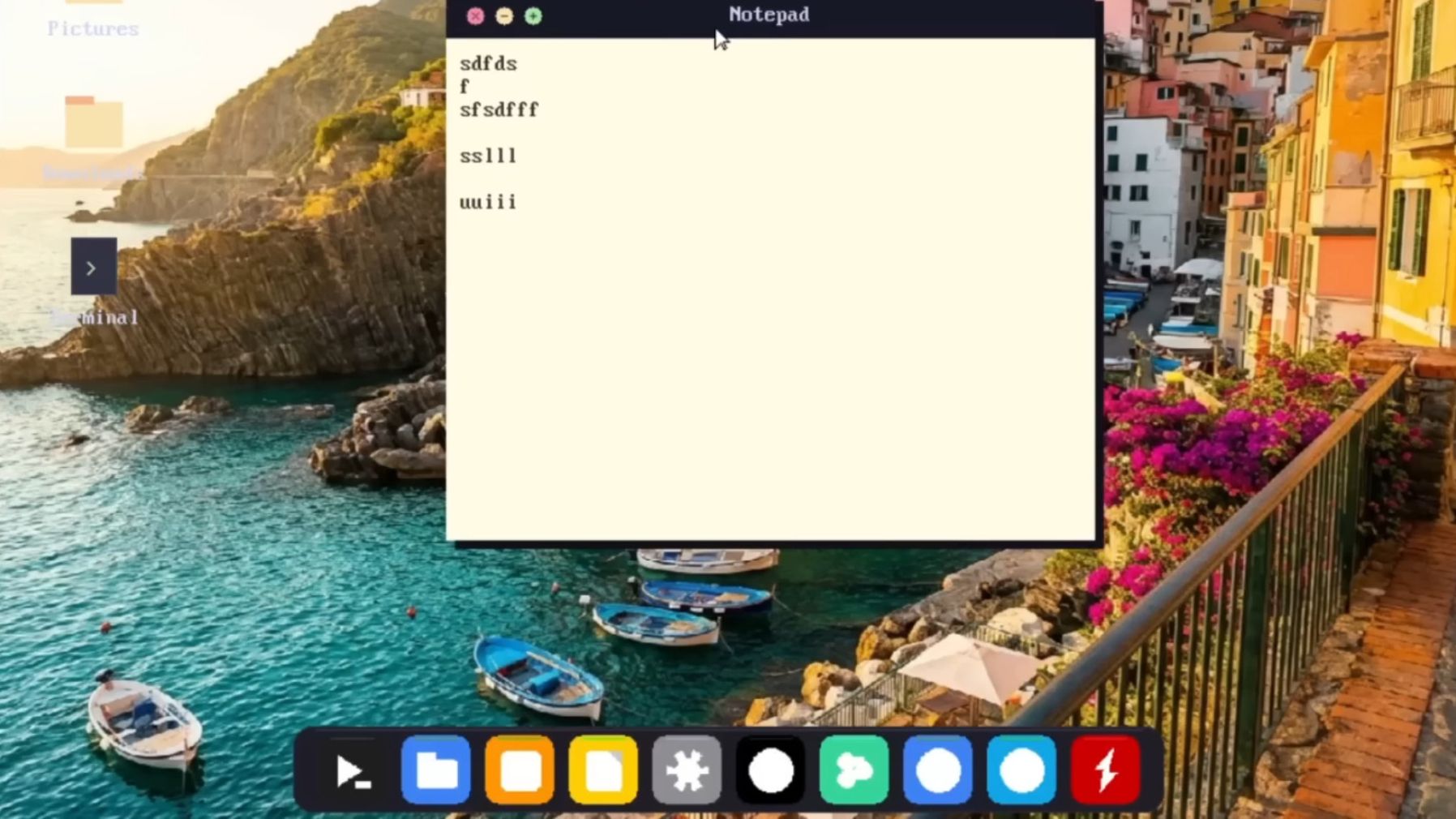
Task: Launch the green app from the dock
Action: point(854,770)
